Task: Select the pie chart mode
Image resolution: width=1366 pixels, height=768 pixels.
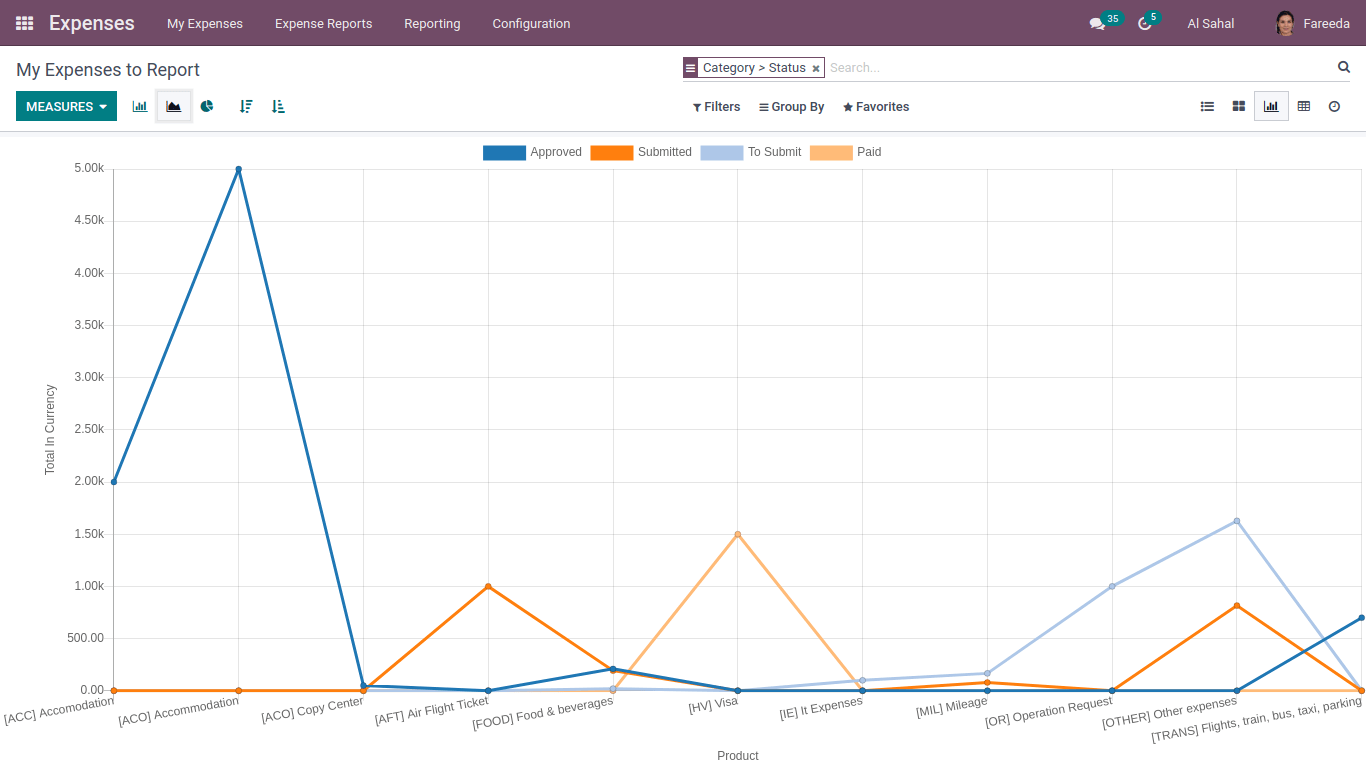Action: point(207,106)
